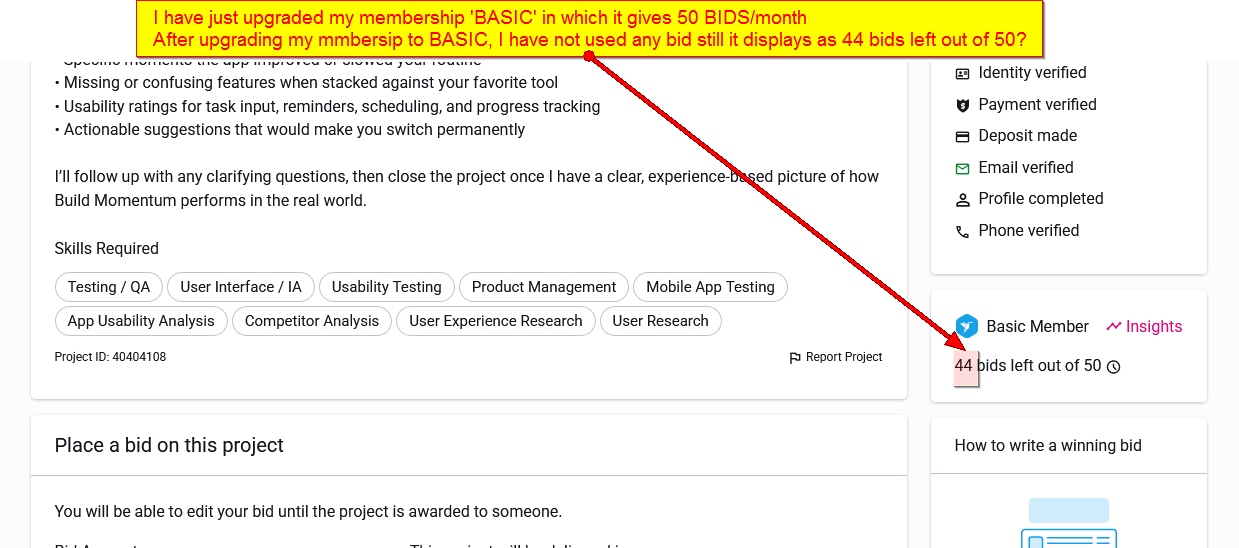Click the Email verified envelope icon

[x=962, y=168]
